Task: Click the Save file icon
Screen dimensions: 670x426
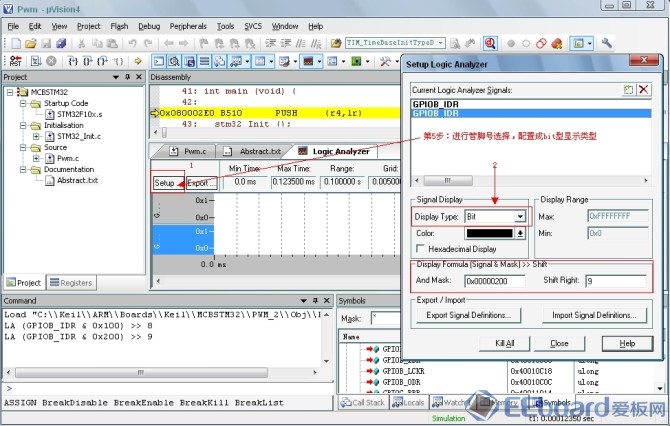Action: (47, 44)
